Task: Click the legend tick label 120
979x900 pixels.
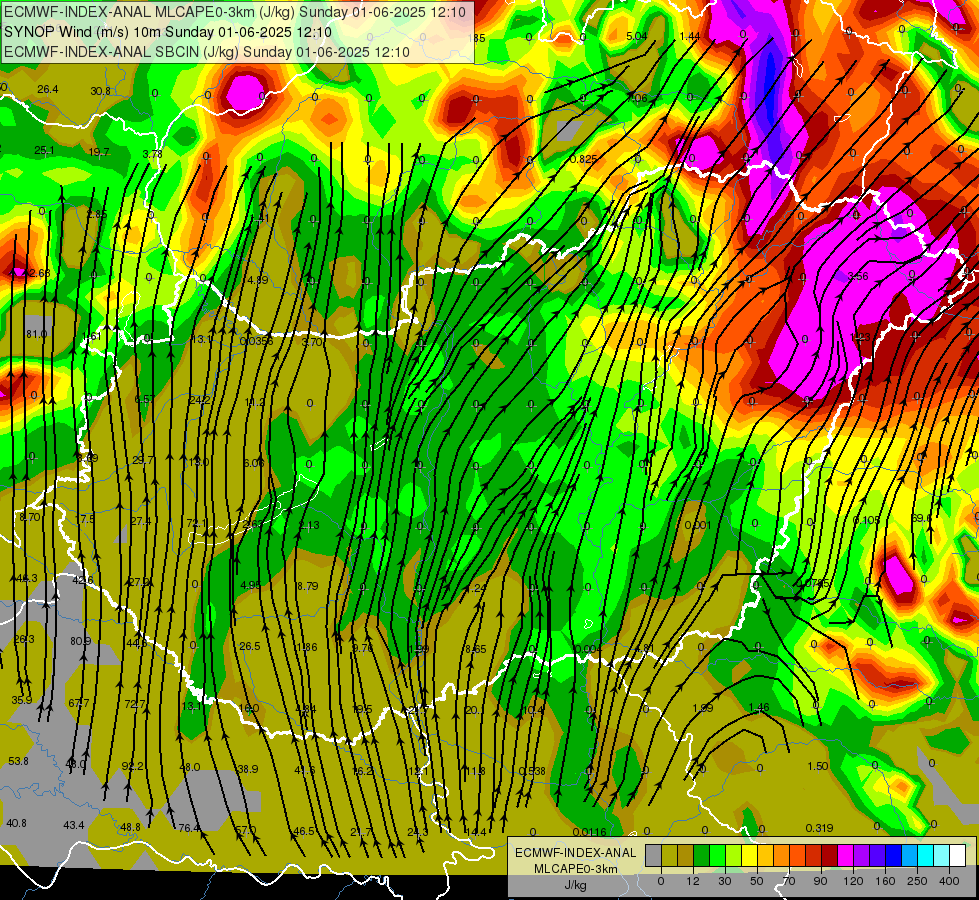Action: [853, 881]
